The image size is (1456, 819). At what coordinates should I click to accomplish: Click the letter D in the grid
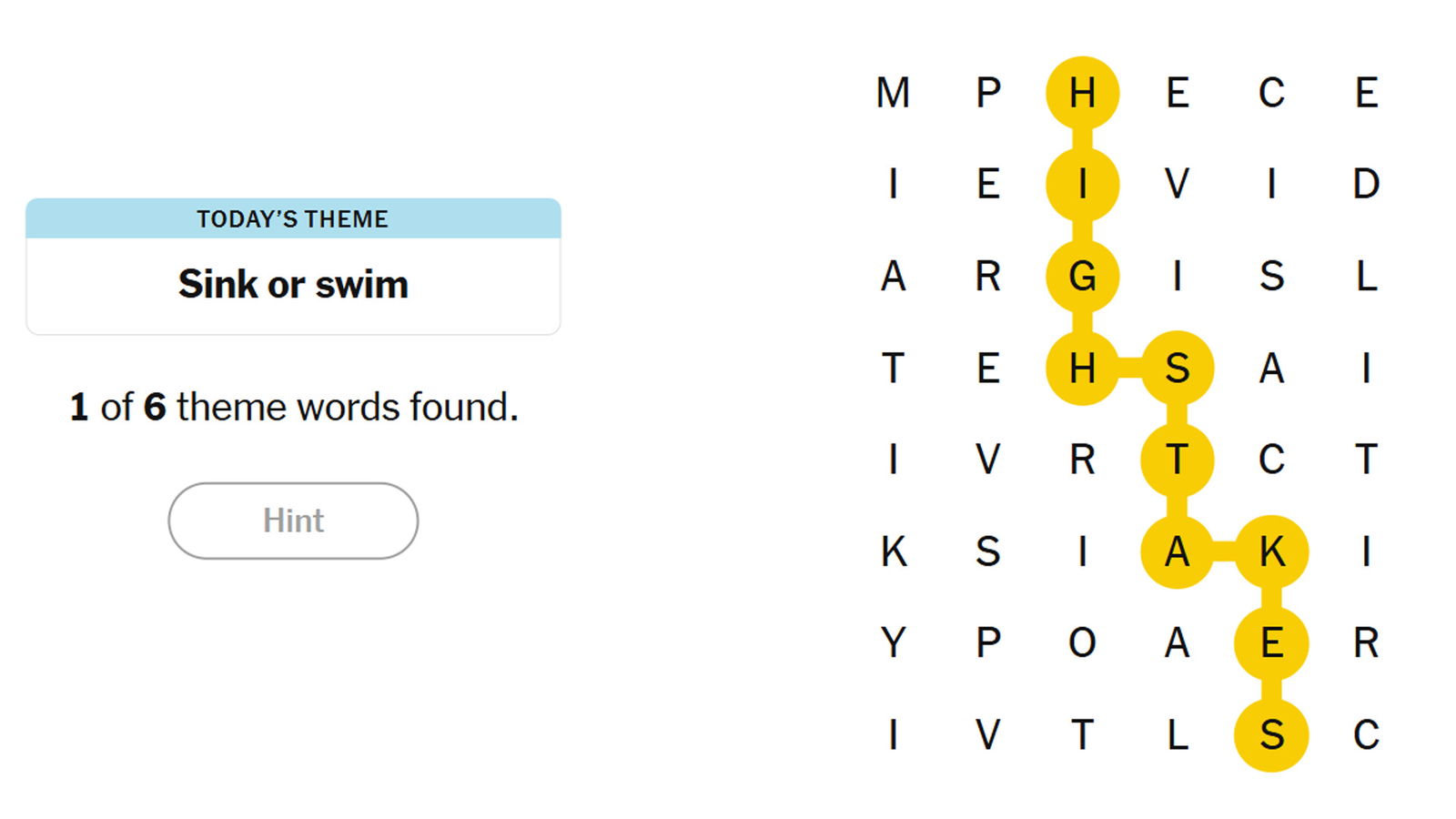tap(1366, 185)
